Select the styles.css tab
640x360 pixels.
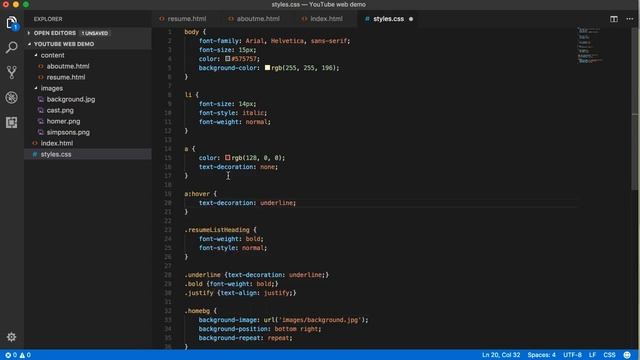(x=388, y=19)
